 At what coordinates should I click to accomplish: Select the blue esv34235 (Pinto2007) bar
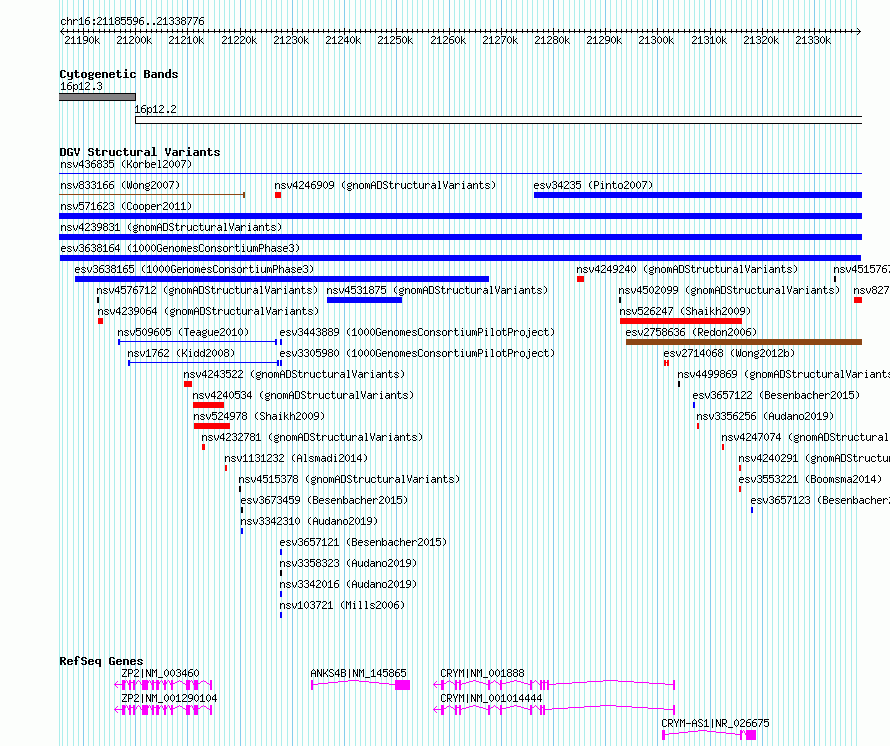click(698, 195)
